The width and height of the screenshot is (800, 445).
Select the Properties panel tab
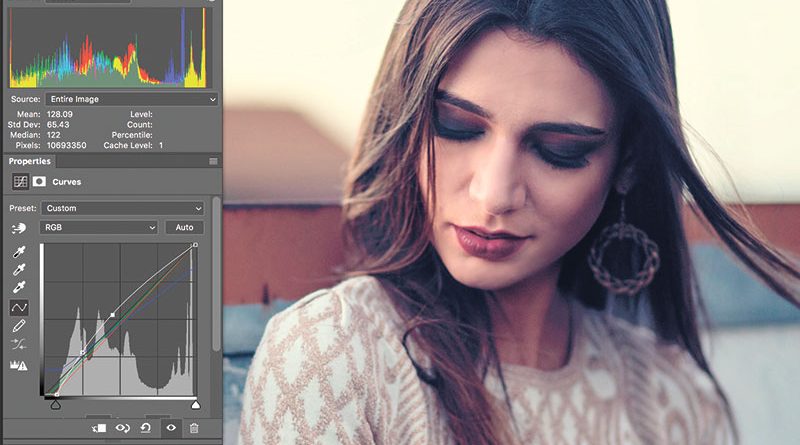point(30,161)
